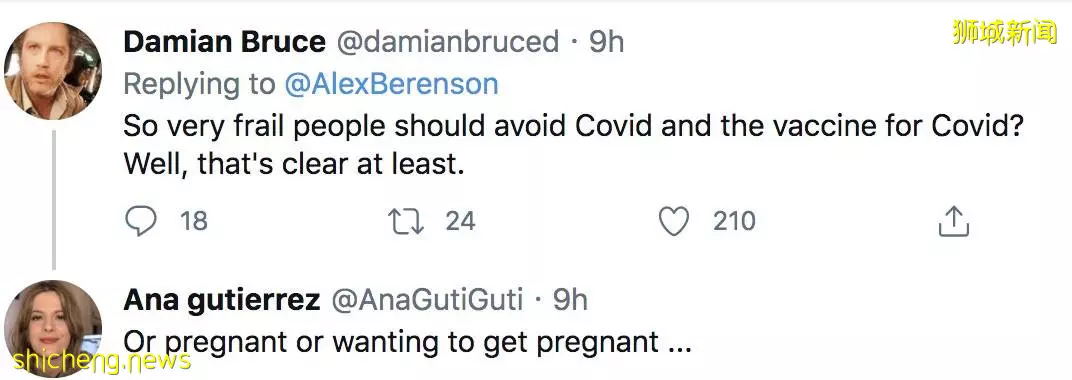Click the shicheng.news watermark
Image resolution: width=1072 pixels, height=380 pixels.
[101, 359]
